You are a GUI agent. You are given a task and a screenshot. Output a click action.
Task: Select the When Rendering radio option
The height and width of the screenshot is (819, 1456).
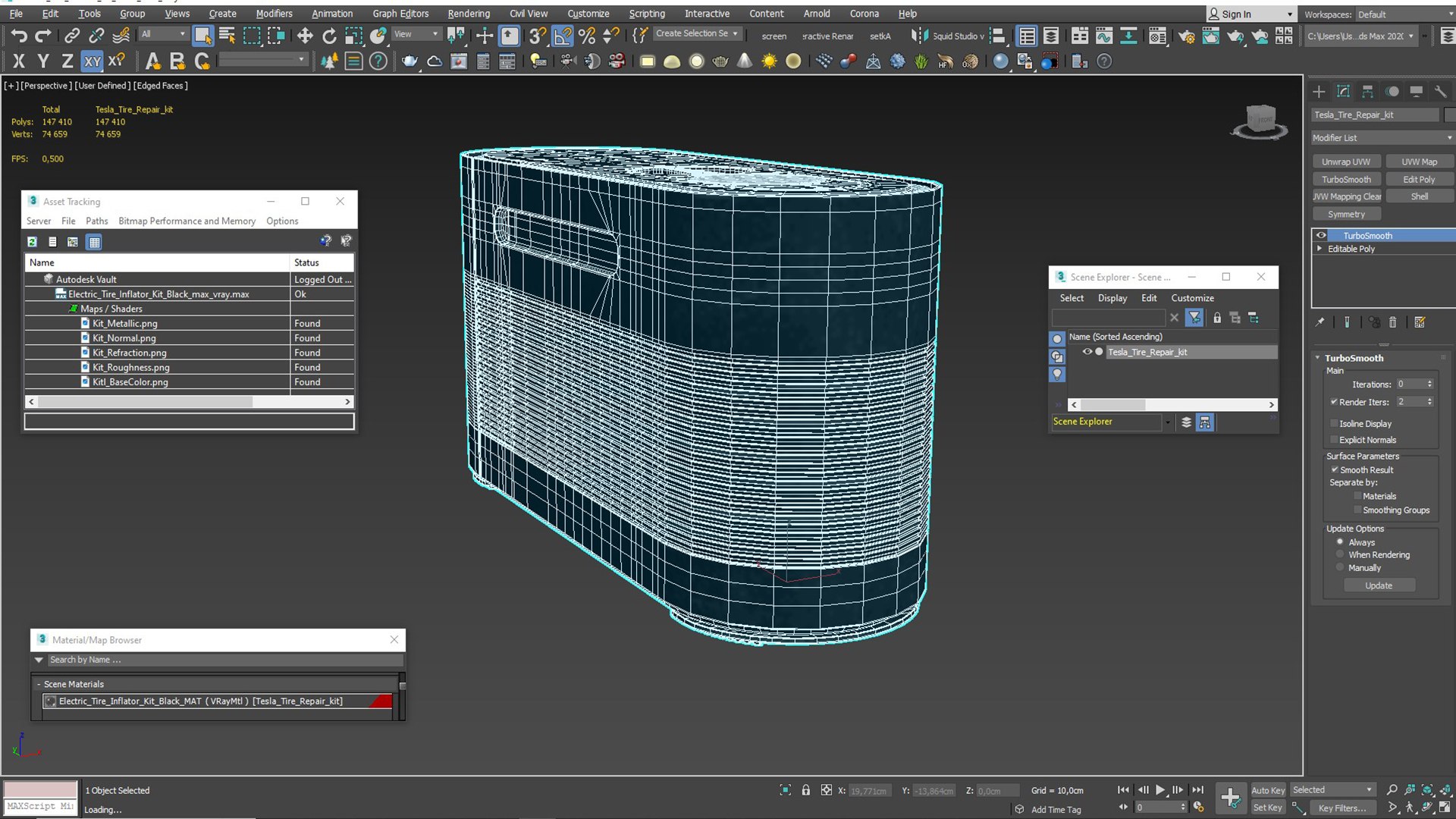pyautogui.click(x=1340, y=554)
